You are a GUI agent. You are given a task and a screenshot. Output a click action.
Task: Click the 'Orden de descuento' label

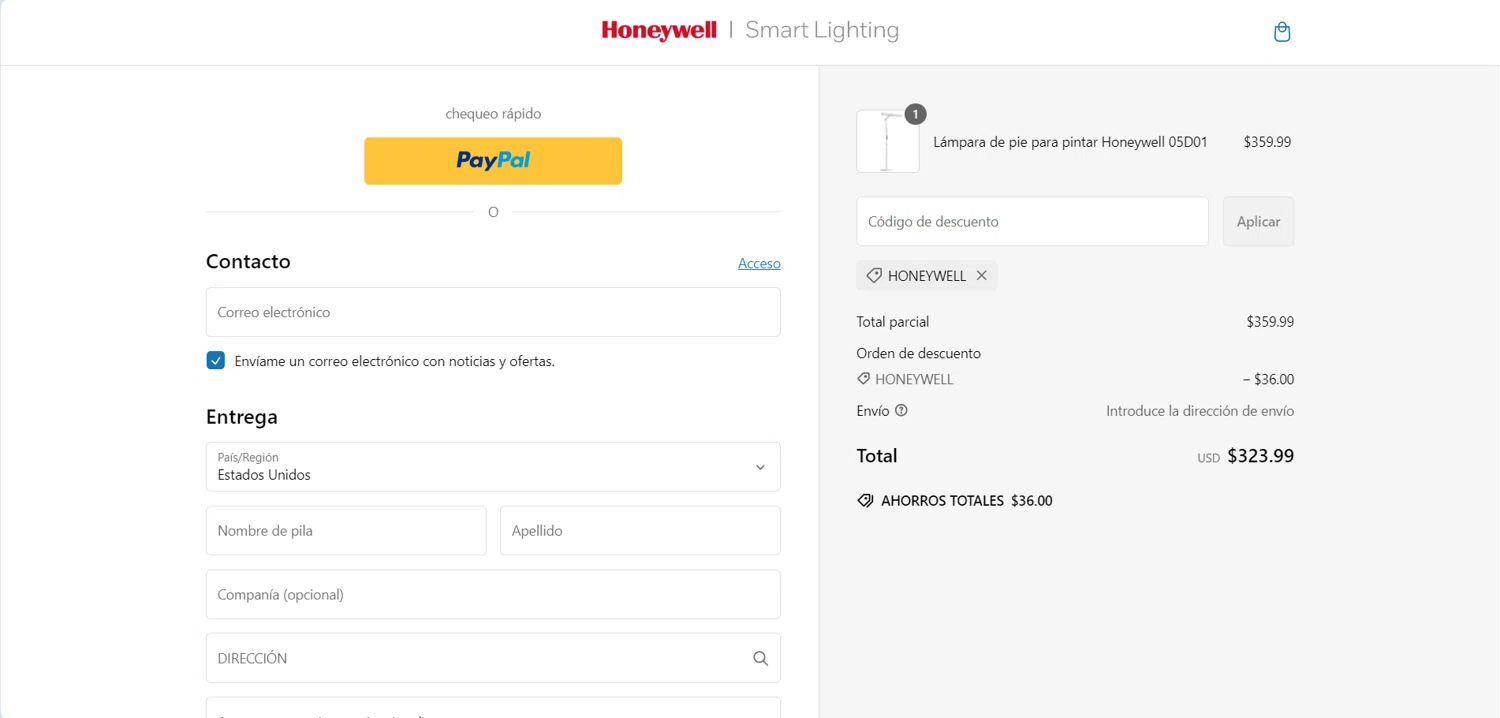919,354
